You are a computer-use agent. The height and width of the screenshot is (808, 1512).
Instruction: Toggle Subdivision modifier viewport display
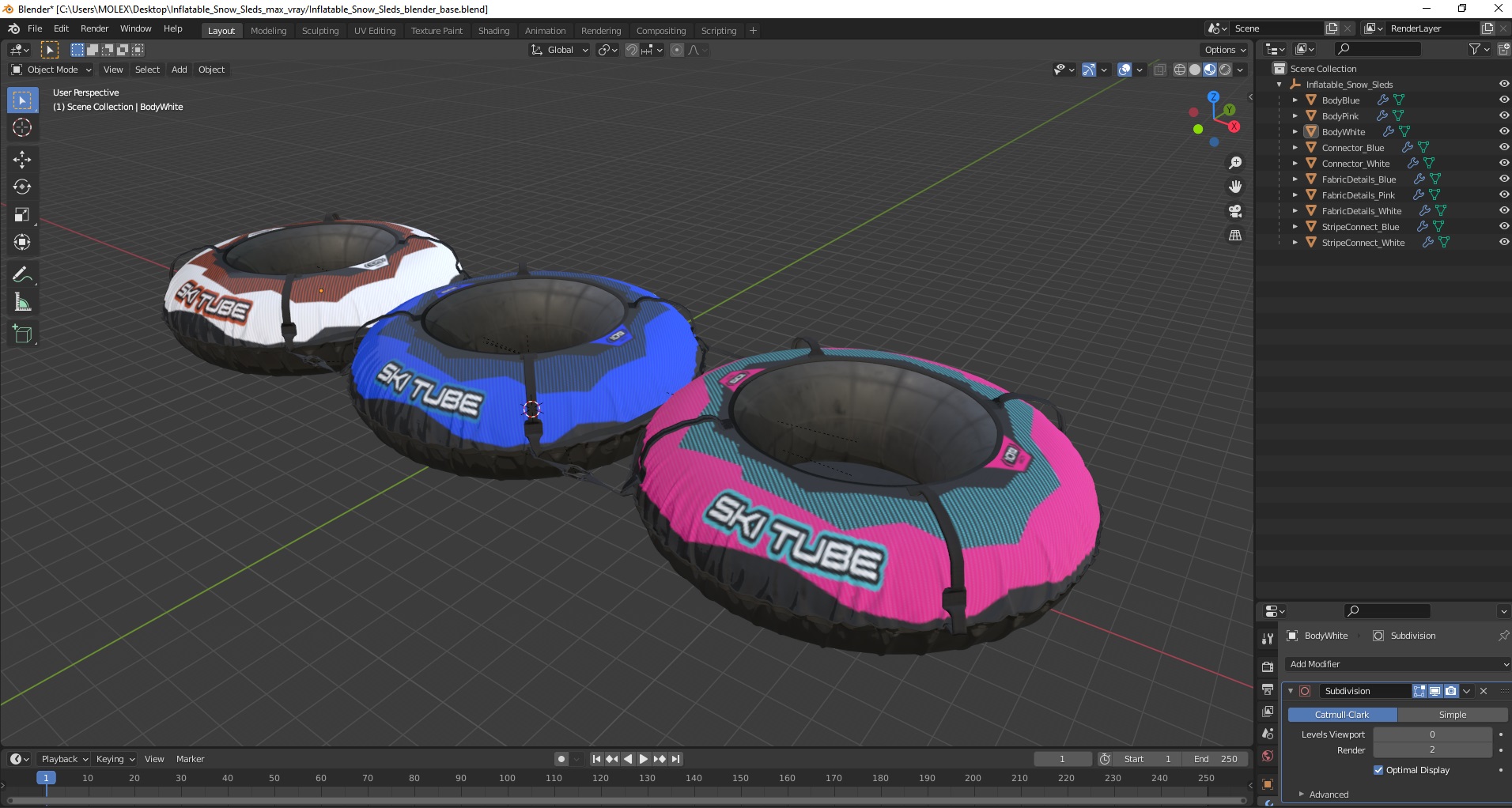pyautogui.click(x=1435, y=691)
